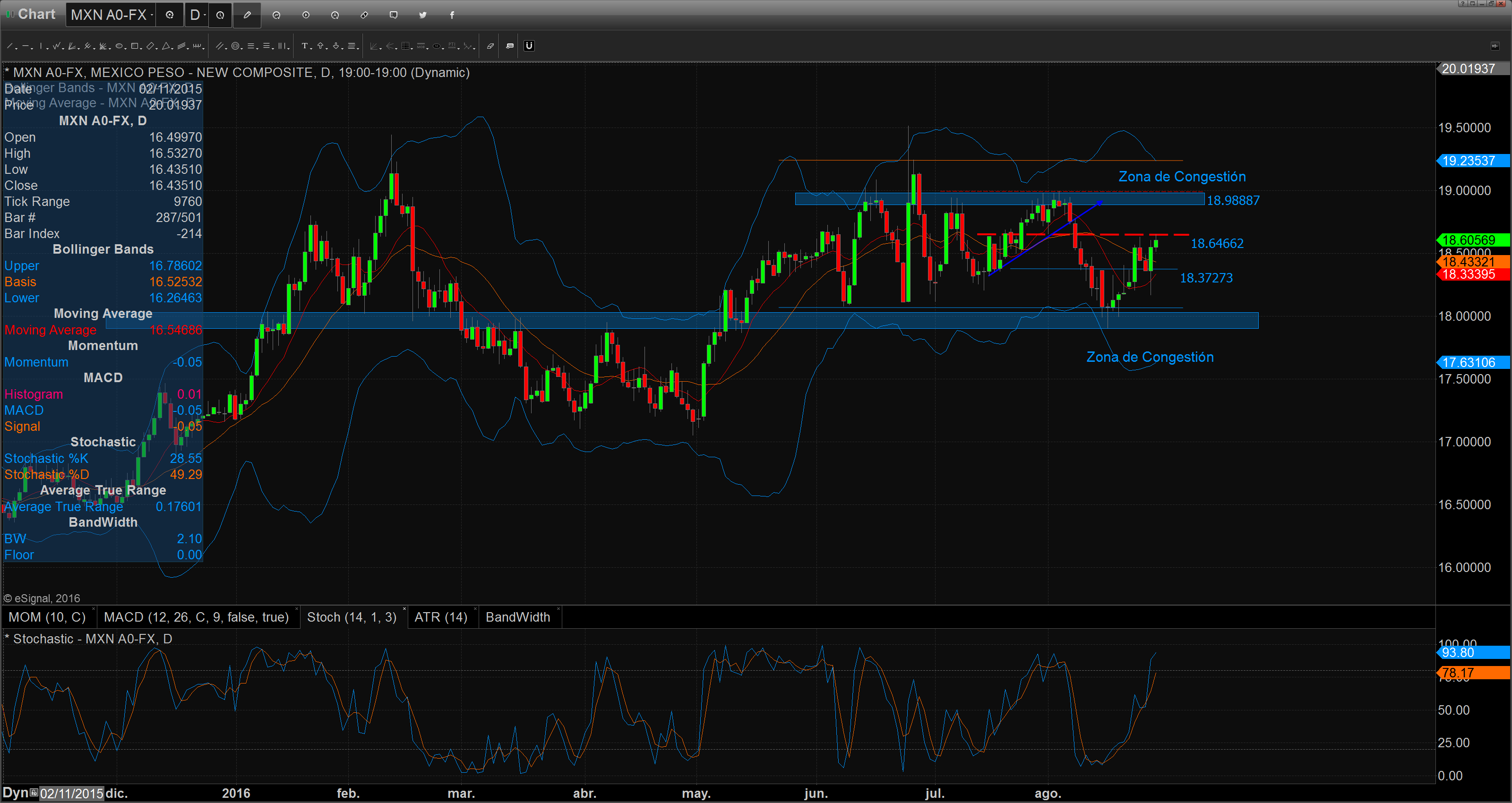The image size is (1512, 803).
Task: Select the lower Zona de Congestión label
Action: point(1150,357)
